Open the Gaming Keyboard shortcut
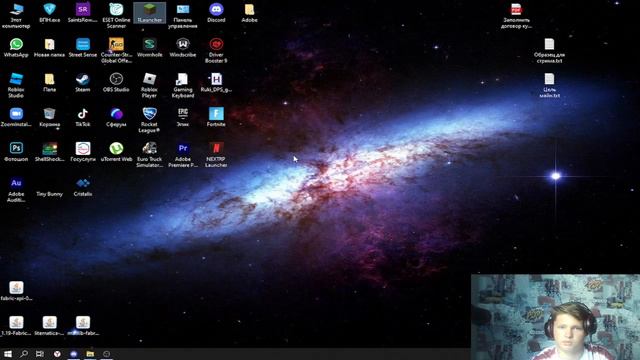This screenshot has height=360, width=640. [183, 85]
